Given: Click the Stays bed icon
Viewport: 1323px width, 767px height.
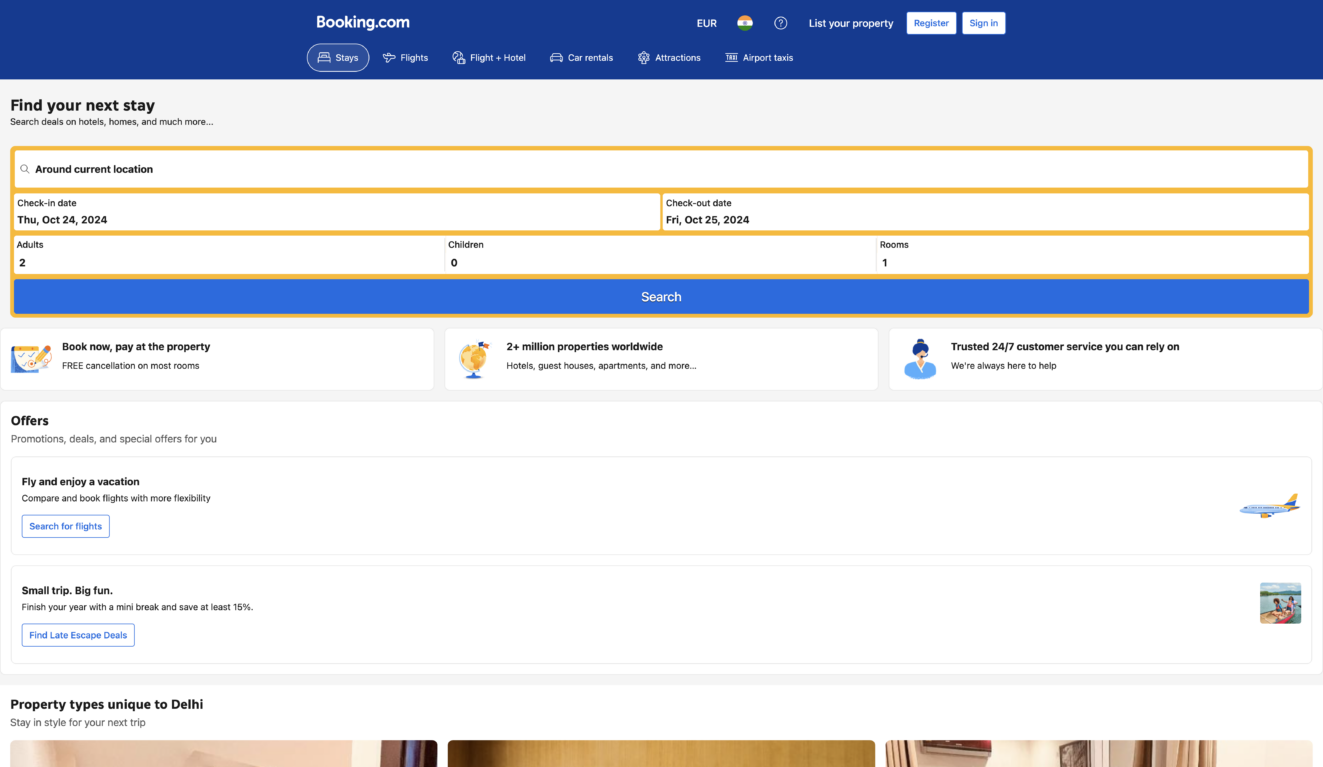Looking at the screenshot, I should point(322,57).
